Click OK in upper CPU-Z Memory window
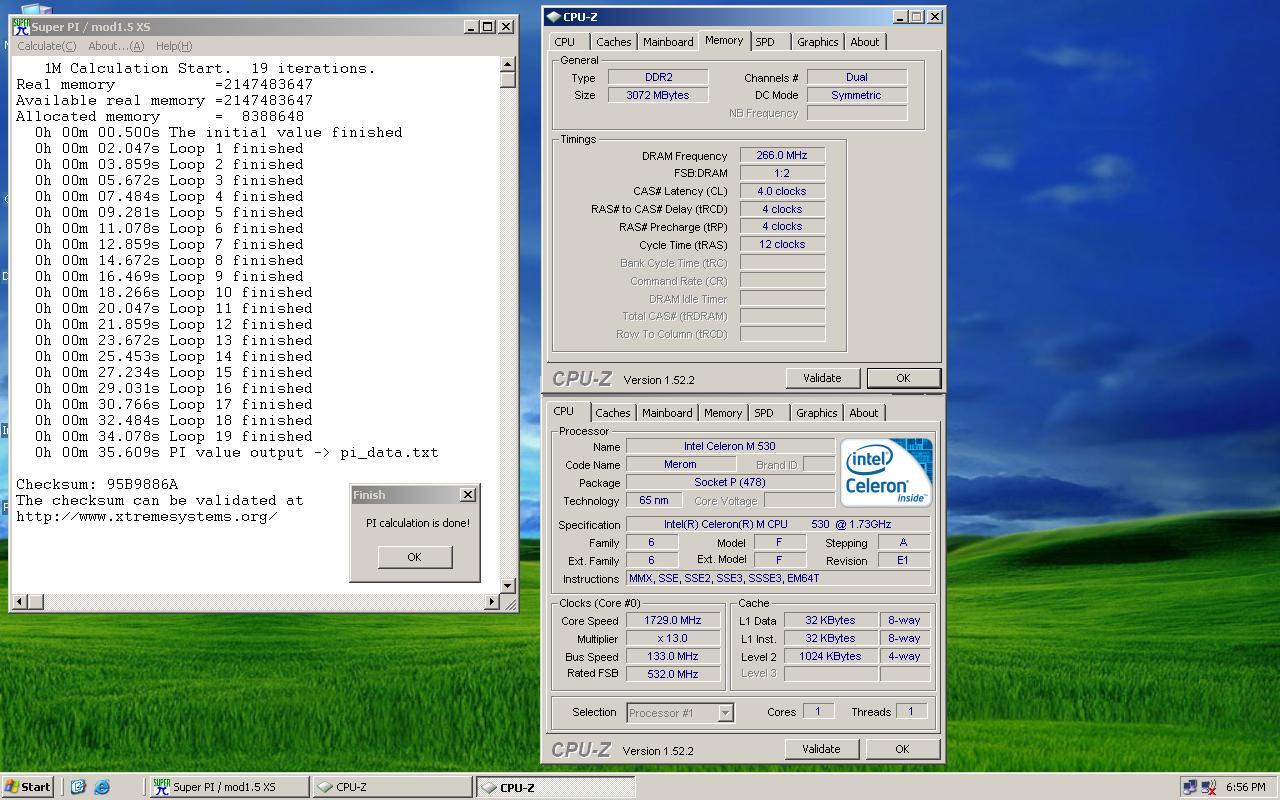1280x800 pixels. click(x=903, y=378)
